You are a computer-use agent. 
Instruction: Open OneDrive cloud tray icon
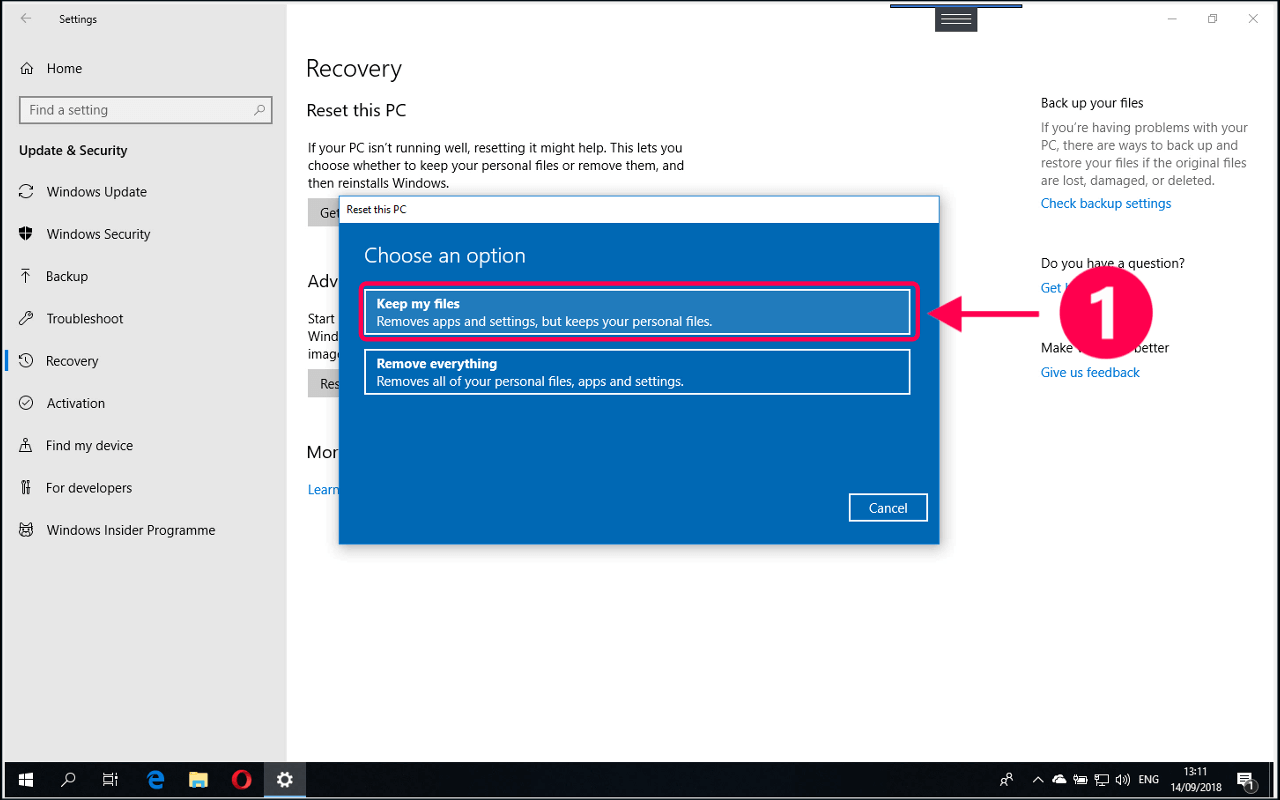coord(1059,780)
